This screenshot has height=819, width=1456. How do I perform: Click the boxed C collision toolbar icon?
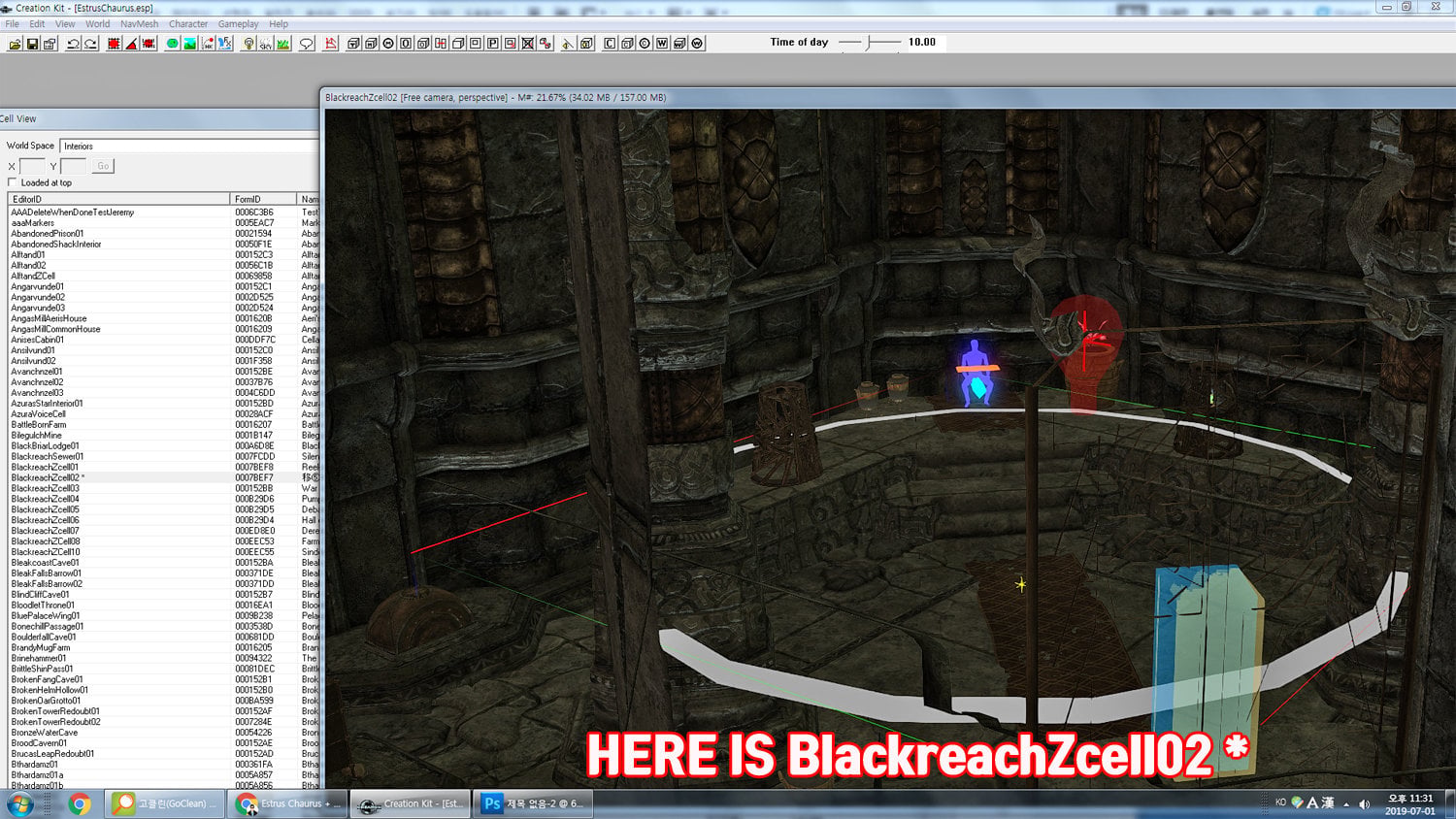tap(610, 44)
